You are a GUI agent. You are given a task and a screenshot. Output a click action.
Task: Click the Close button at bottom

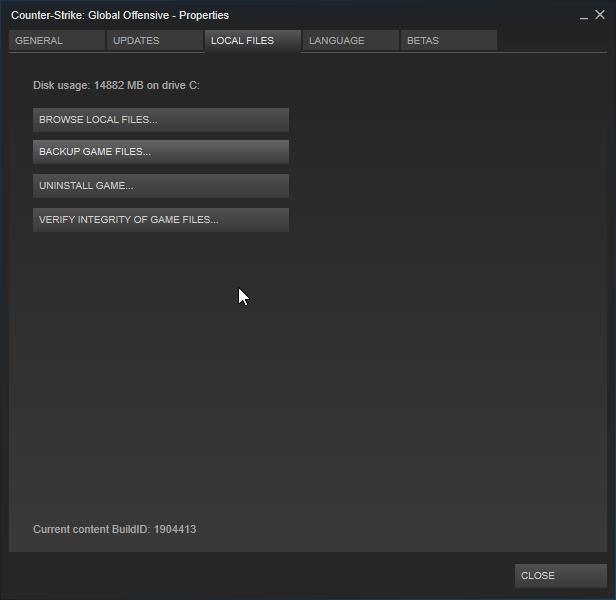[561, 576]
